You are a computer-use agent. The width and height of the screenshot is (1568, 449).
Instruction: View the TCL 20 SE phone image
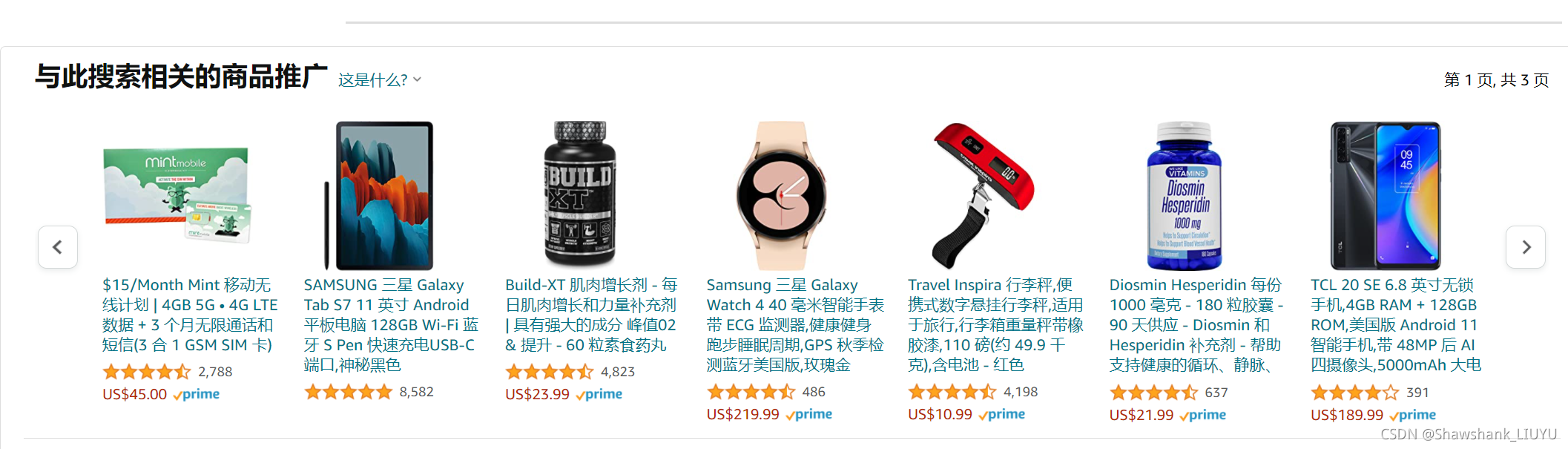click(x=1386, y=196)
